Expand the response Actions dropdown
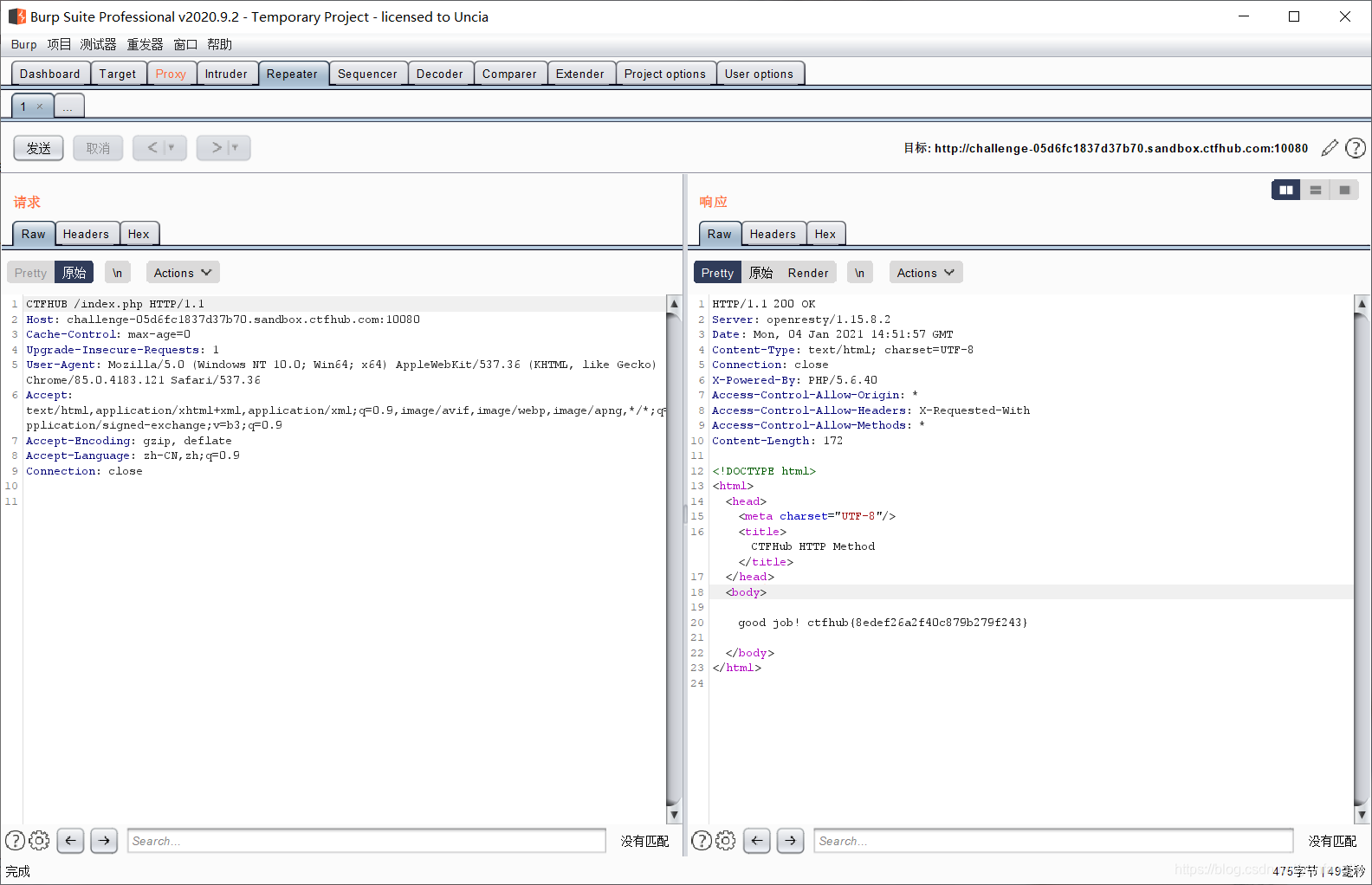Screen dimensions: 1372x885 pos(926,273)
